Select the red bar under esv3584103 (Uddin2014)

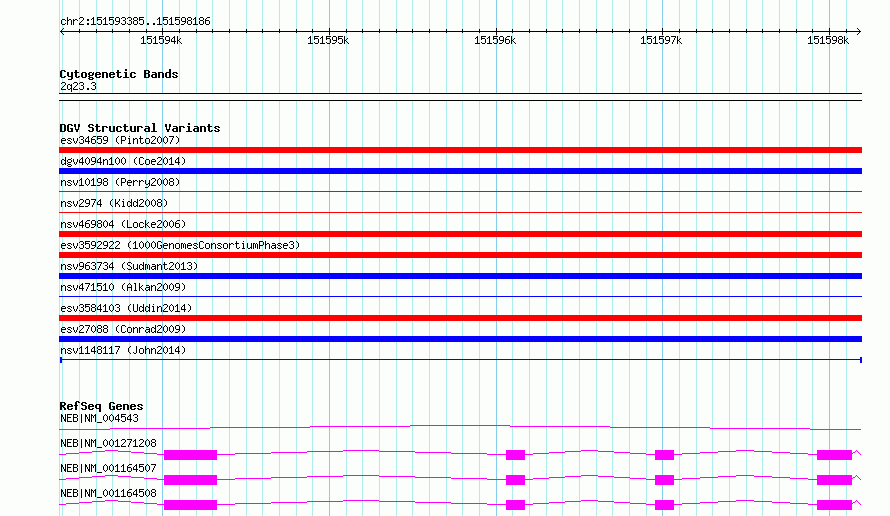[x=460, y=318]
